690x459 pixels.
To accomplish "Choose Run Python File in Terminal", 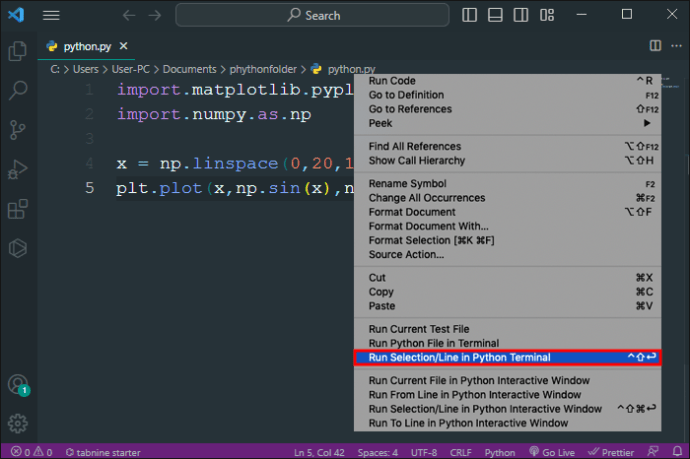I will (507, 343).
